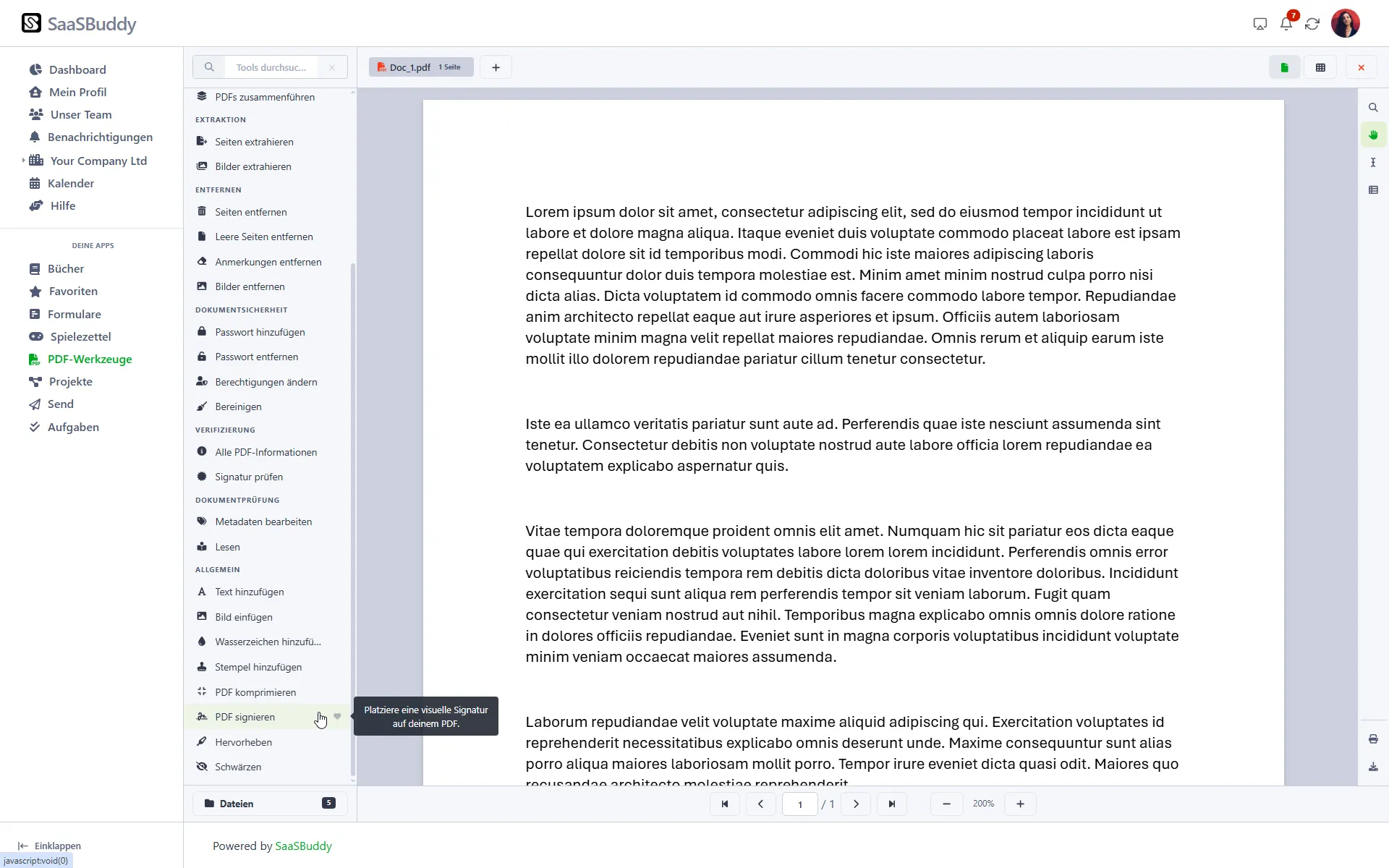Select Berechtigungen ändern tool
Viewport: 1389px width, 868px height.
pos(268,382)
